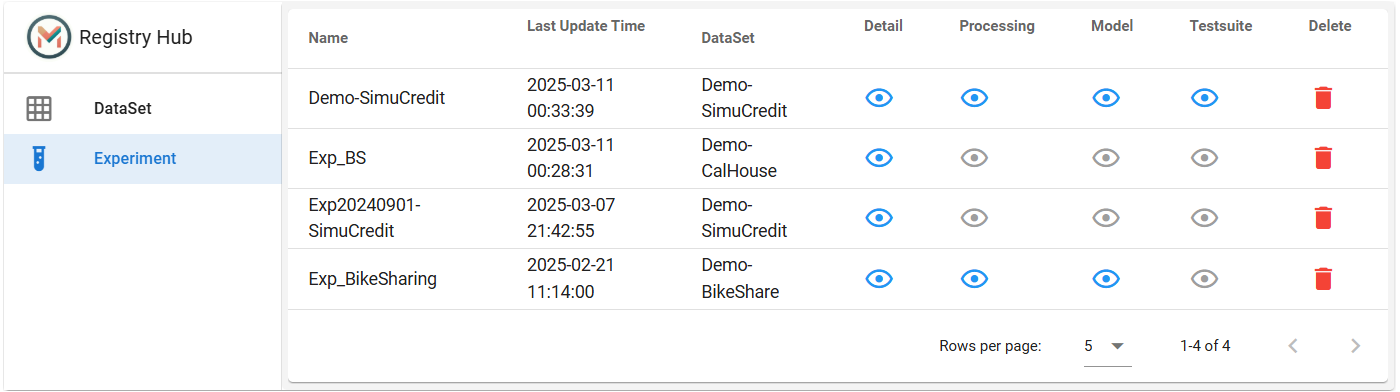This screenshot has height=392, width=1400.
Task: Sort by Last Update Time header
Action: point(586,26)
